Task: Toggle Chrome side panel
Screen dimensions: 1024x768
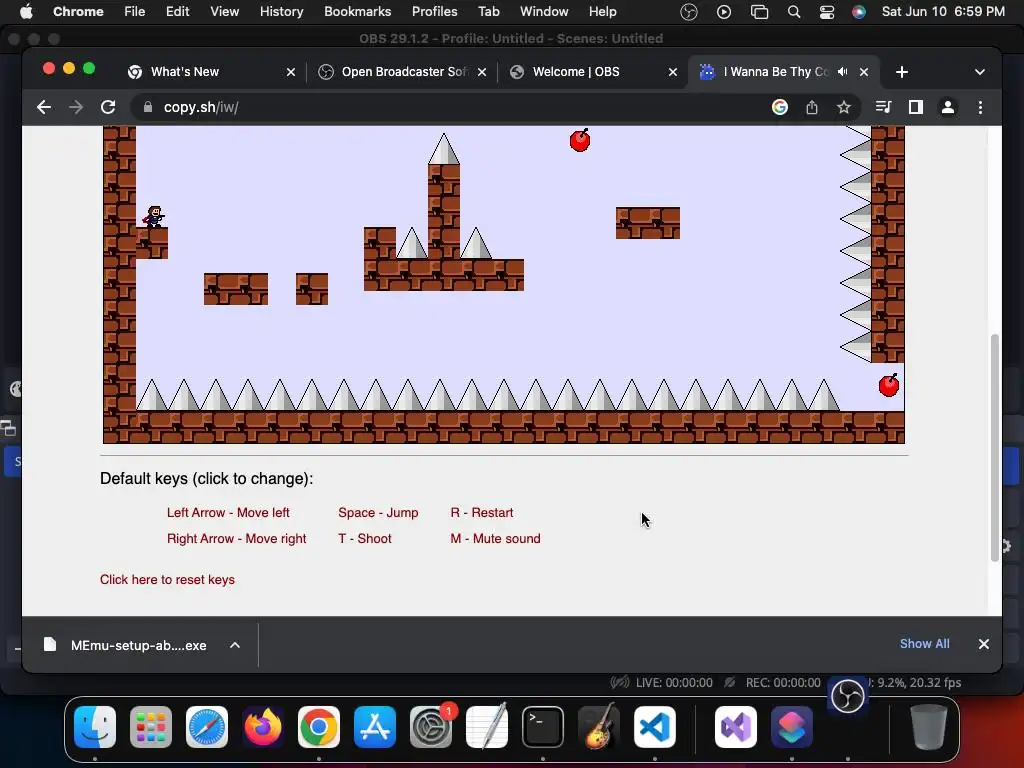Action: 916,107
